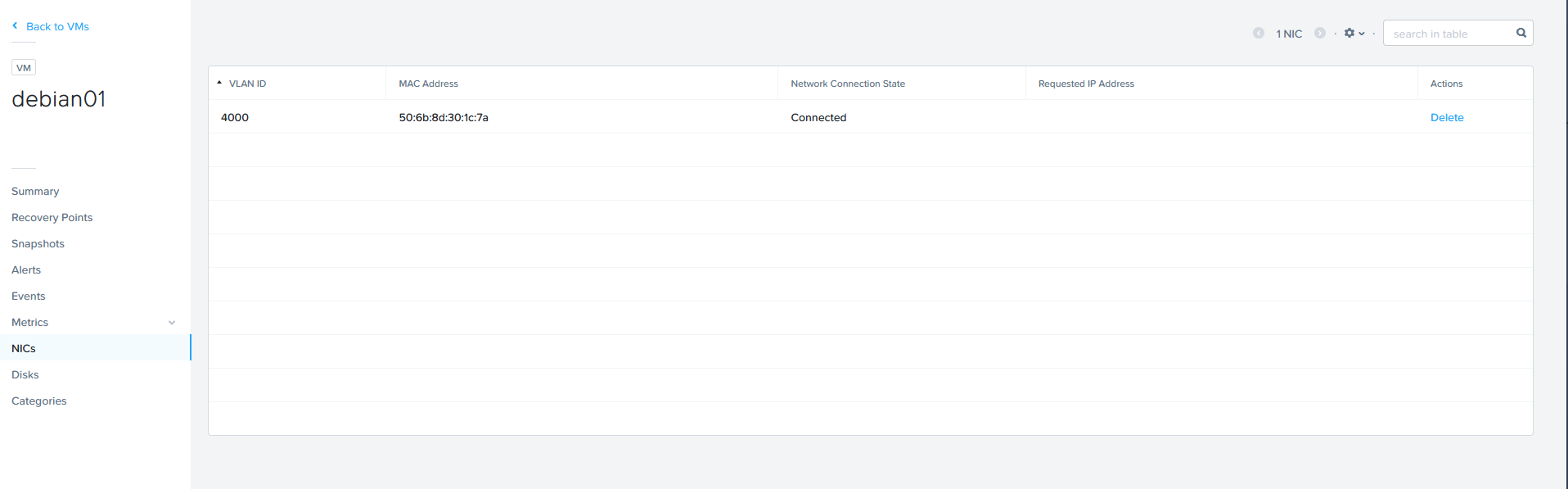Click the next page arrow icon
Screen dimensions: 1568x489
(1320, 33)
